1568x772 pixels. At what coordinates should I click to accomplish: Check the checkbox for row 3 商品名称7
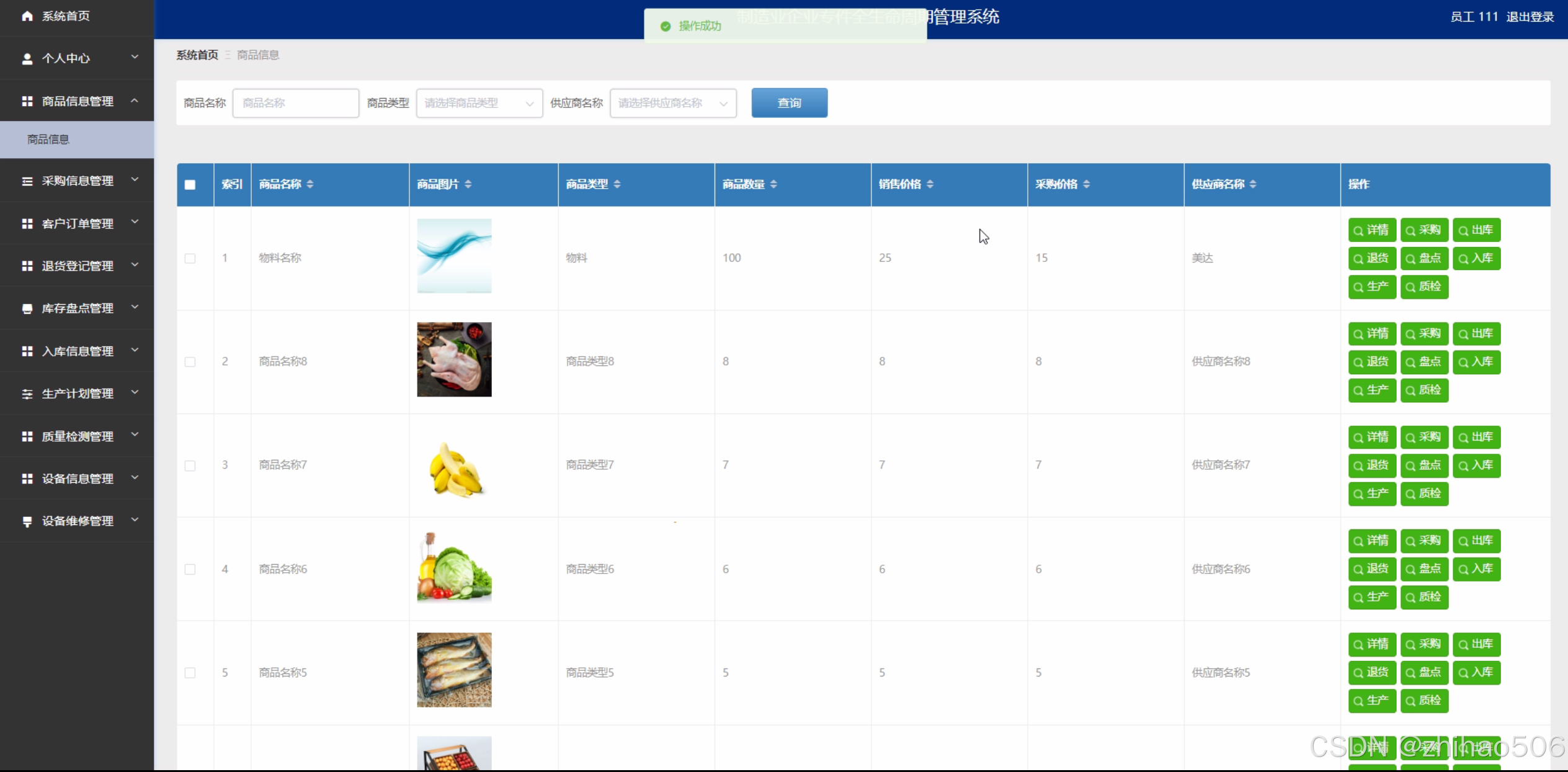point(190,465)
